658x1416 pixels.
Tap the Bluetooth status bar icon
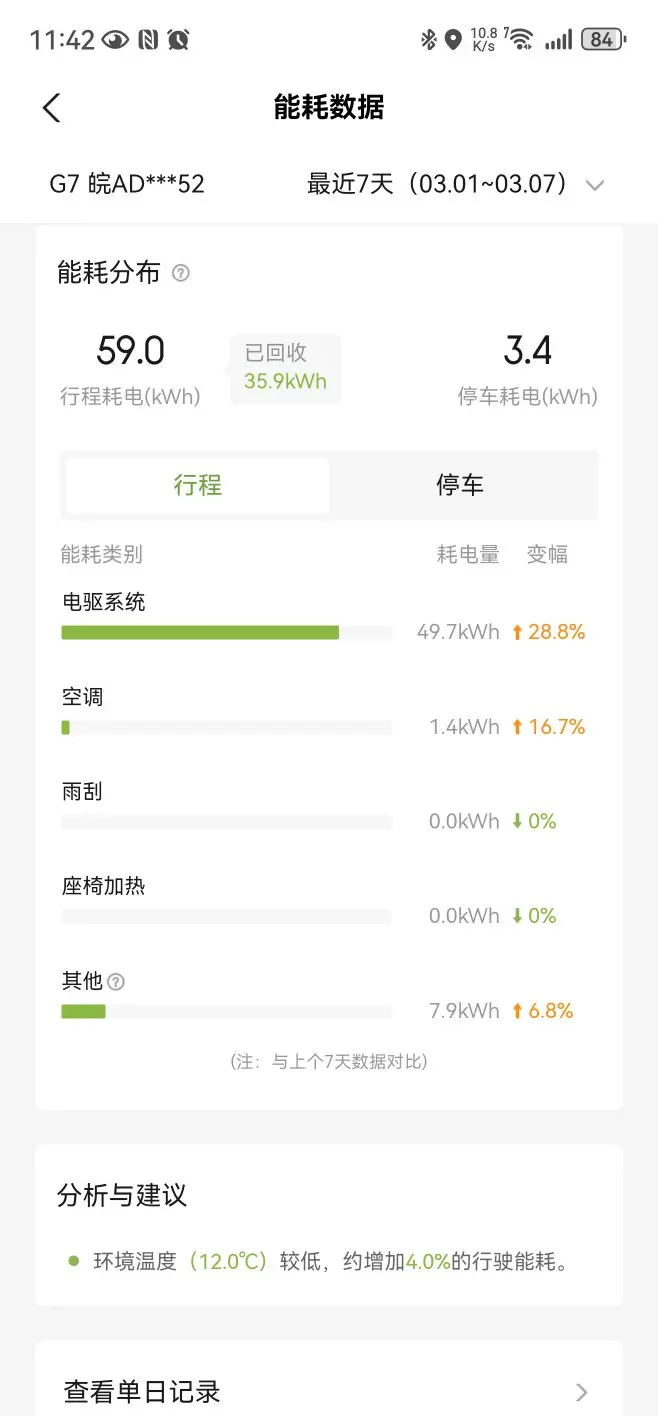(429, 39)
